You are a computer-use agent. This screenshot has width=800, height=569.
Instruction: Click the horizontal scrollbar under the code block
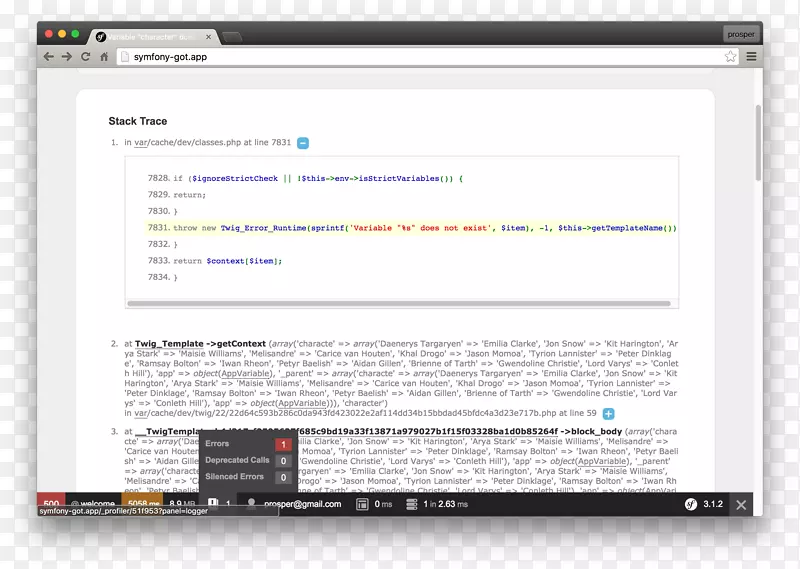(399, 304)
